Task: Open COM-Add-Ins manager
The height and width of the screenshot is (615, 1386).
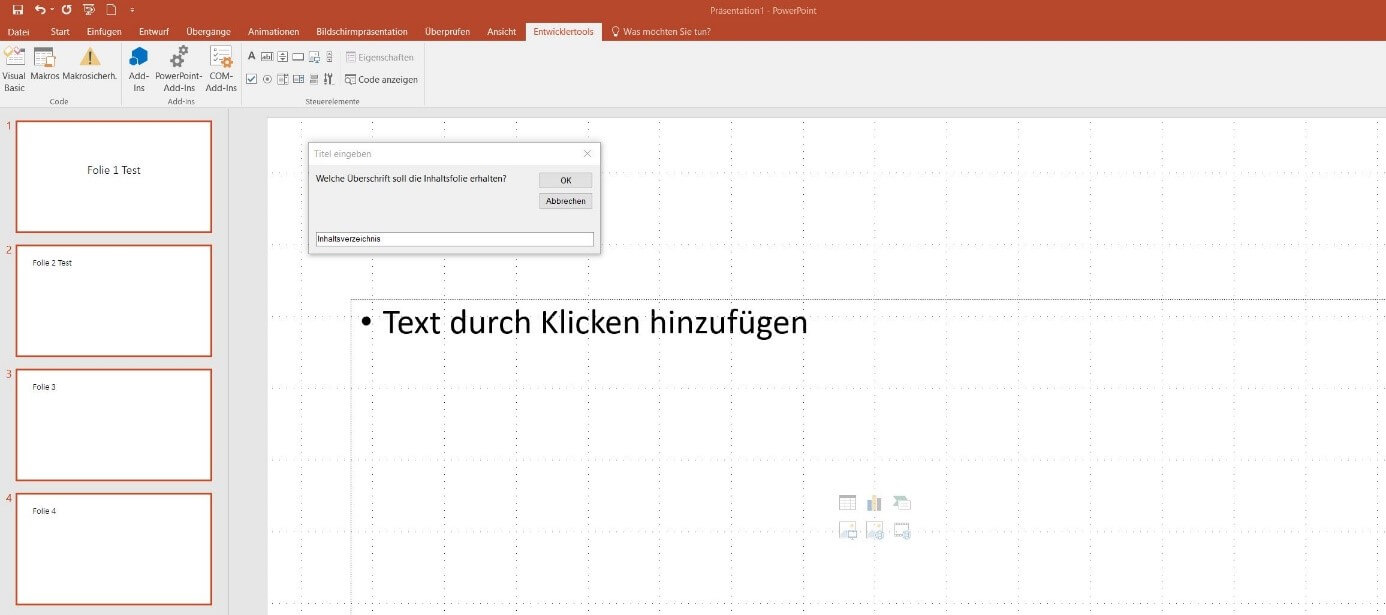Action: tap(221, 69)
